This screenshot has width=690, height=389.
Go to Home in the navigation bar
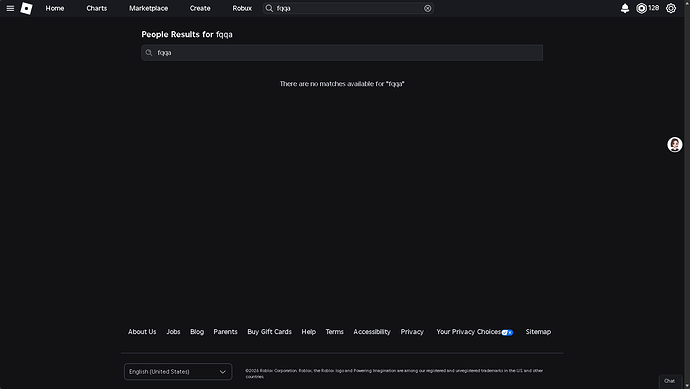point(55,8)
